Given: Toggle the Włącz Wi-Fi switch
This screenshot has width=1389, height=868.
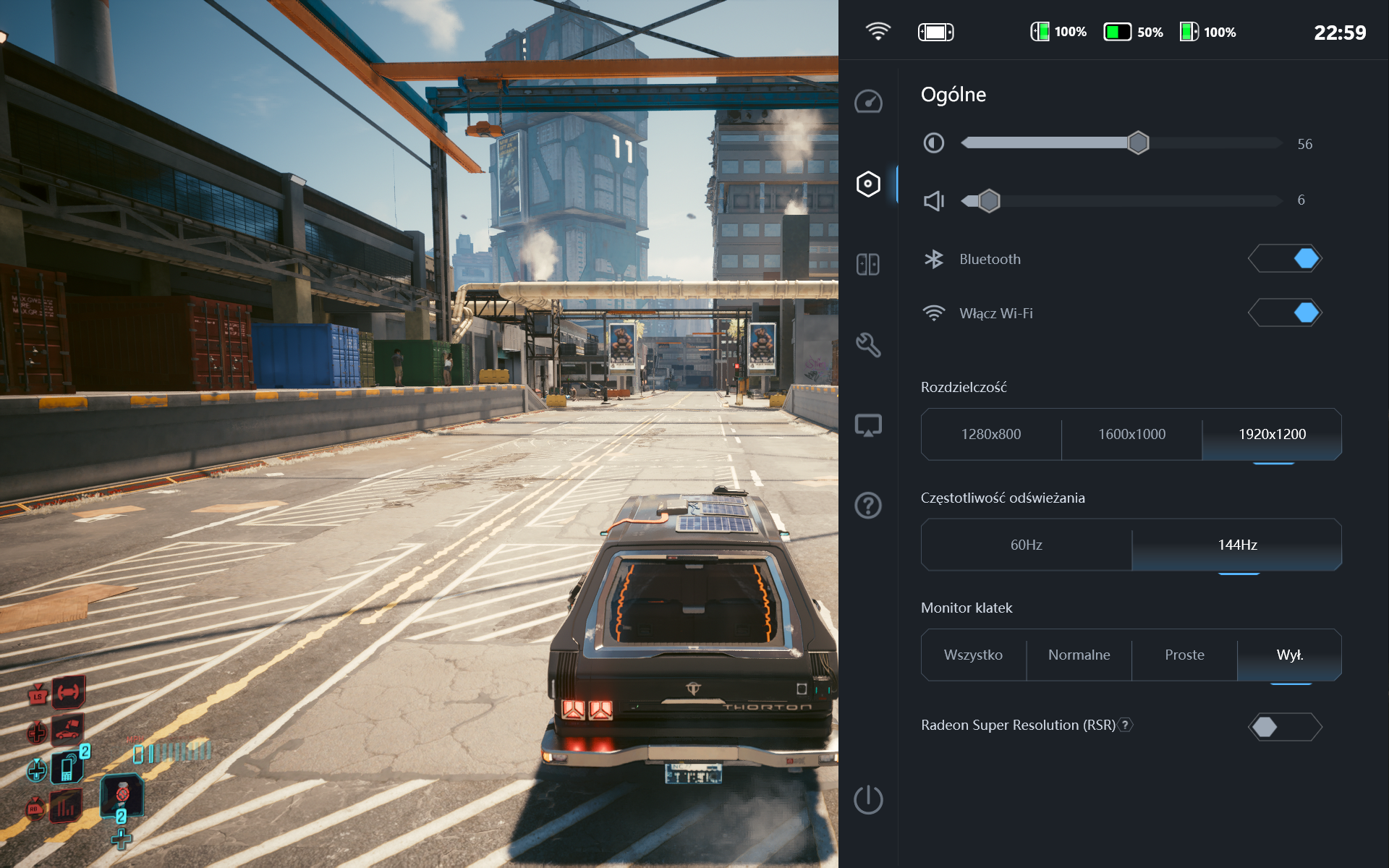Looking at the screenshot, I should click(1286, 313).
